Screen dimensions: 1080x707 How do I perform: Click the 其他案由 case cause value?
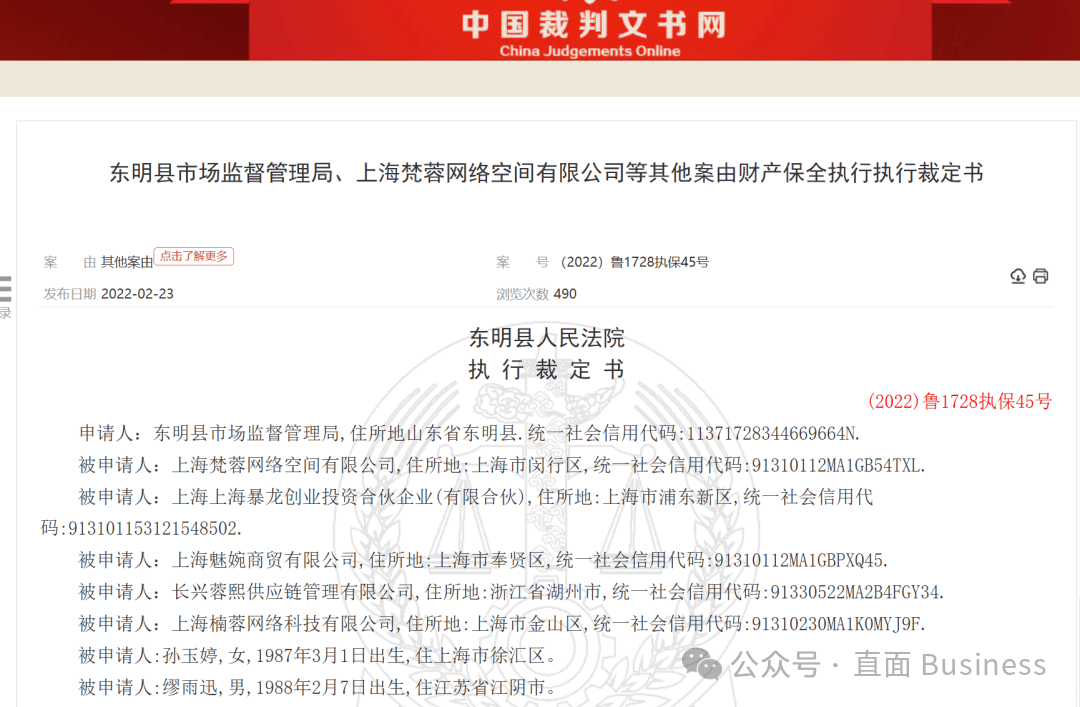point(127,263)
